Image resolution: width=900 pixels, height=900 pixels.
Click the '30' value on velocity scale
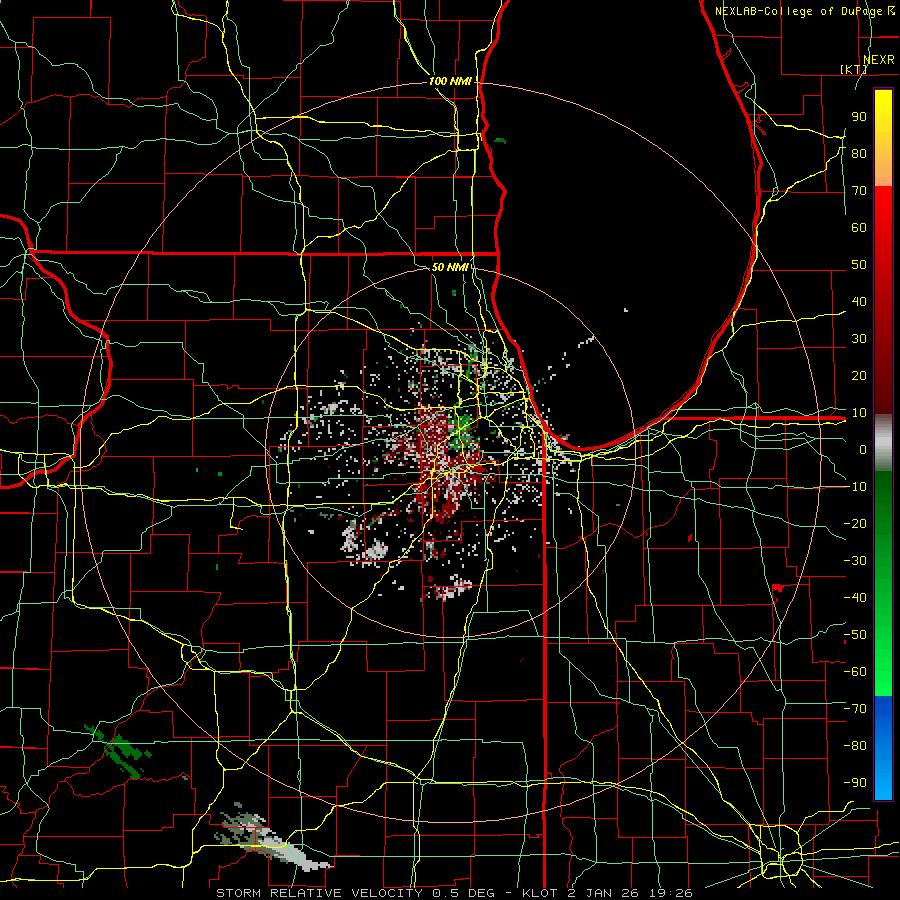pyautogui.click(x=859, y=339)
